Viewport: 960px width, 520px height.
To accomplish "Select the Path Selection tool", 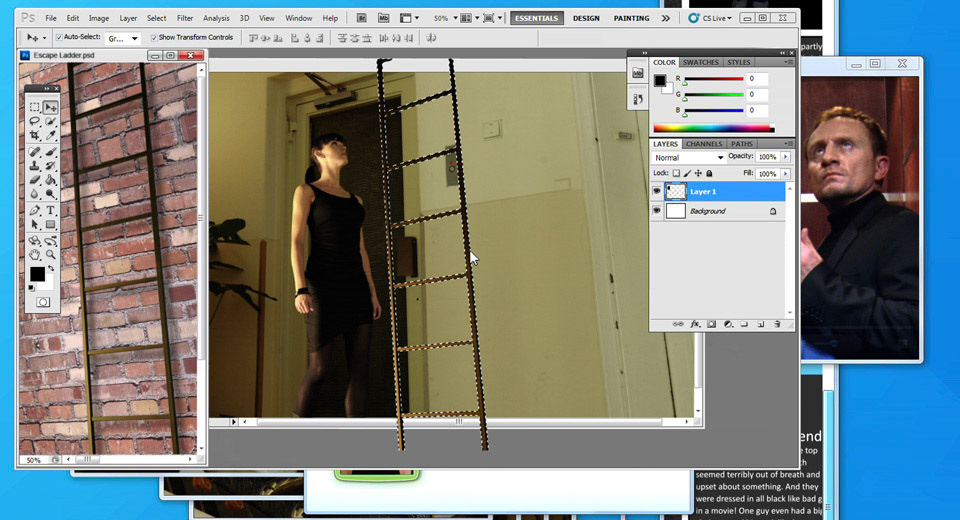I will tap(34, 224).
